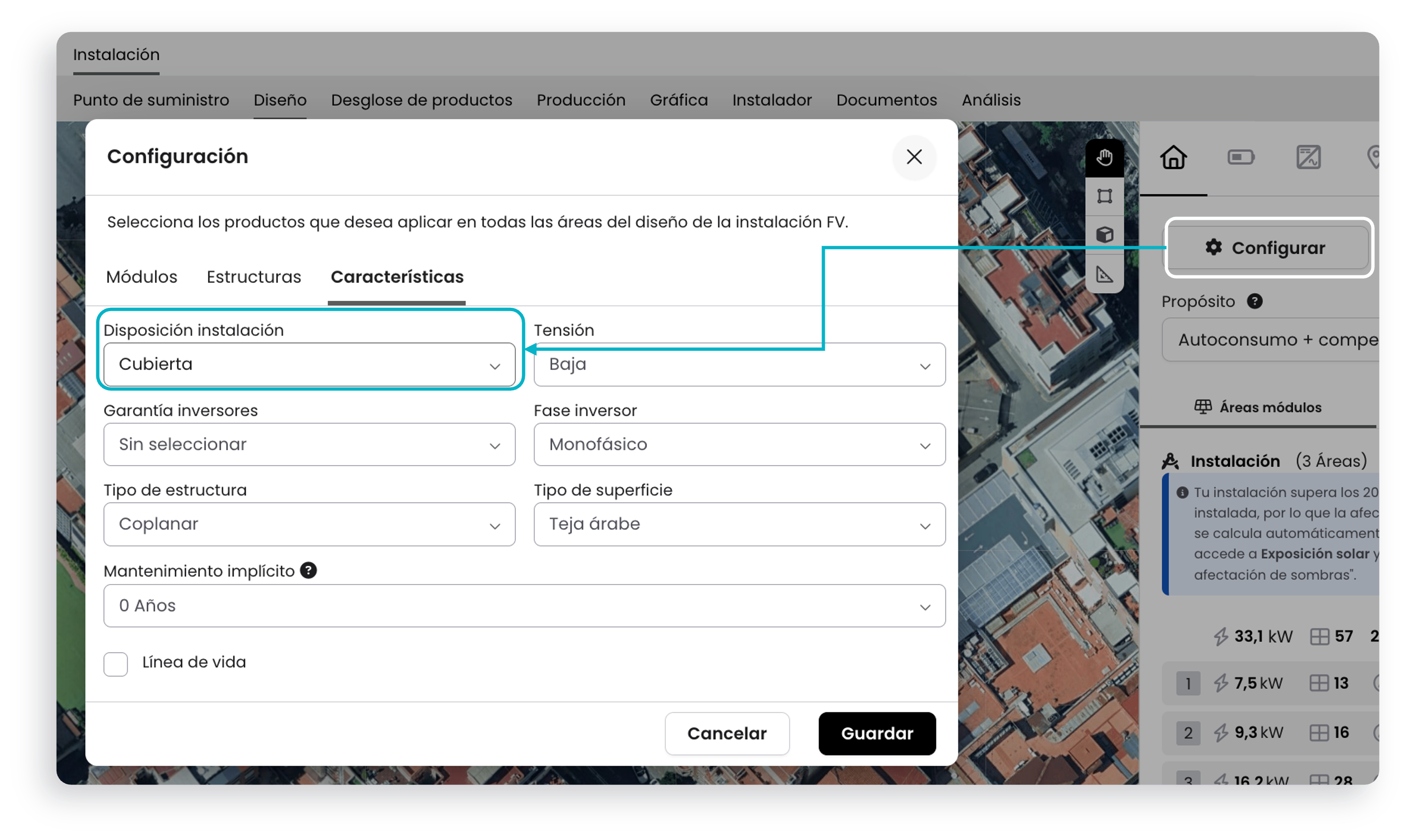Open the chart panel tab icon
The height and width of the screenshot is (840, 1411).
coord(1308,157)
